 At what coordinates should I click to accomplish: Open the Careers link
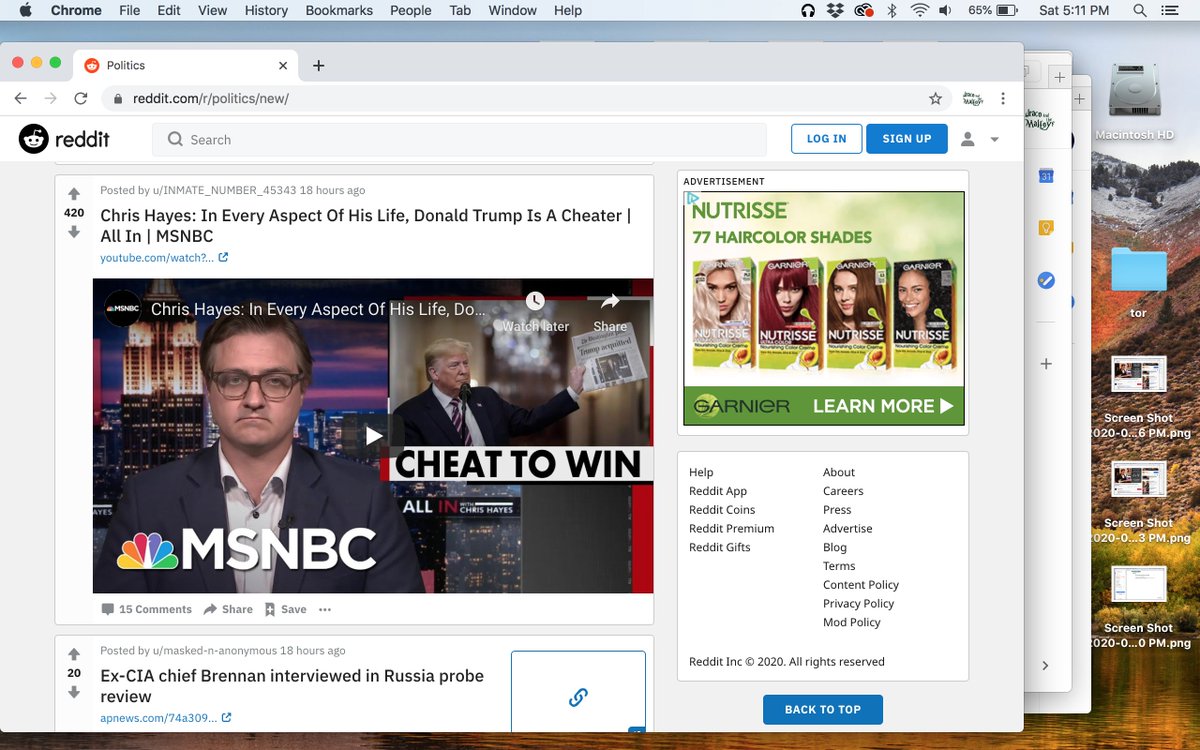843,491
